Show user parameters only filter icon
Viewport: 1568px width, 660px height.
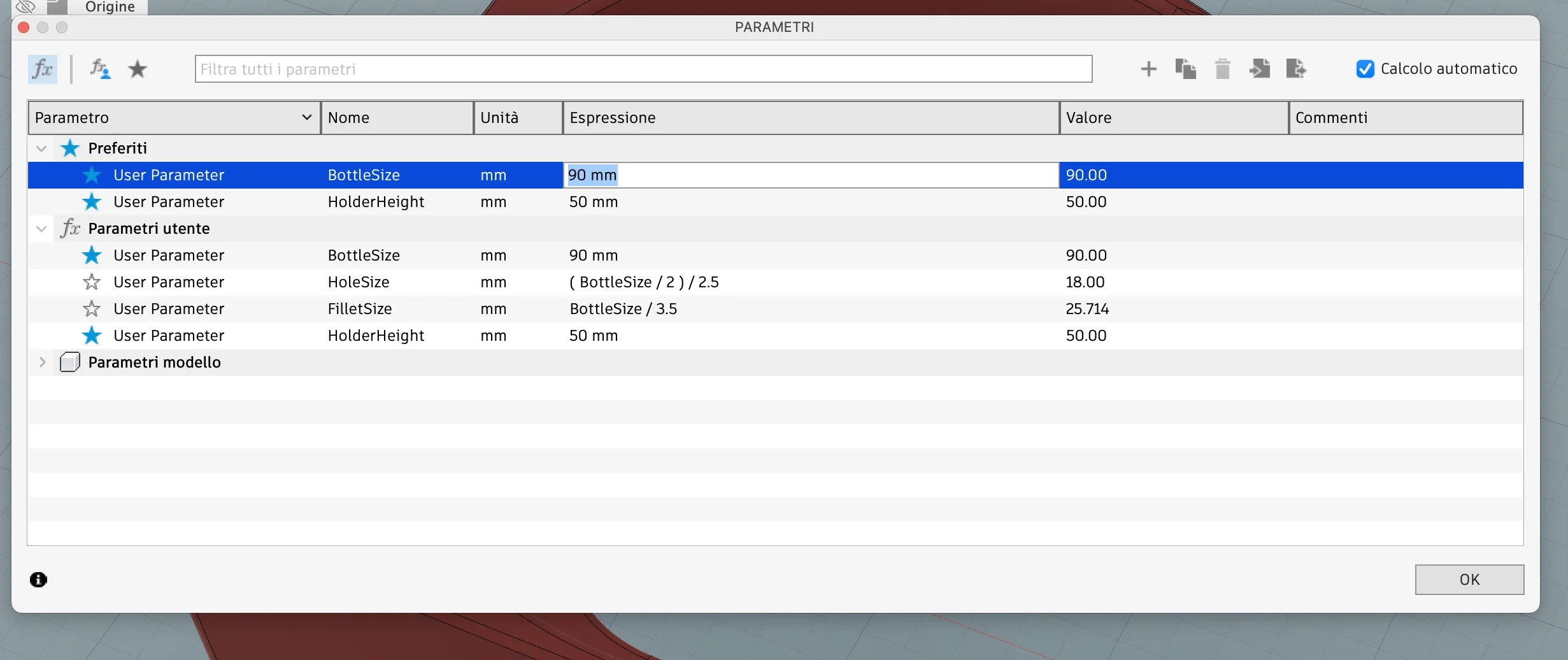[x=100, y=69]
